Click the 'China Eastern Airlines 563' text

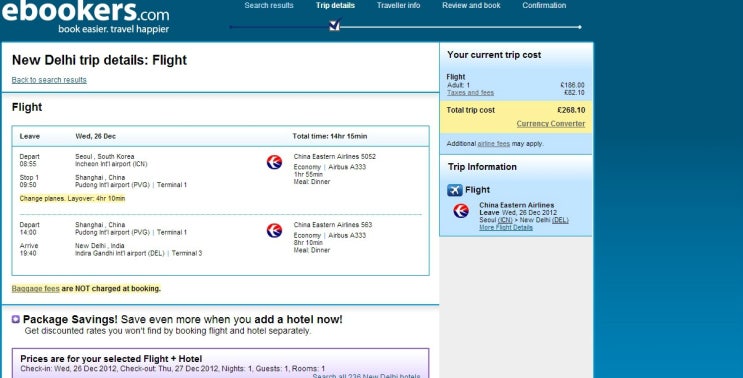tap(333, 225)
